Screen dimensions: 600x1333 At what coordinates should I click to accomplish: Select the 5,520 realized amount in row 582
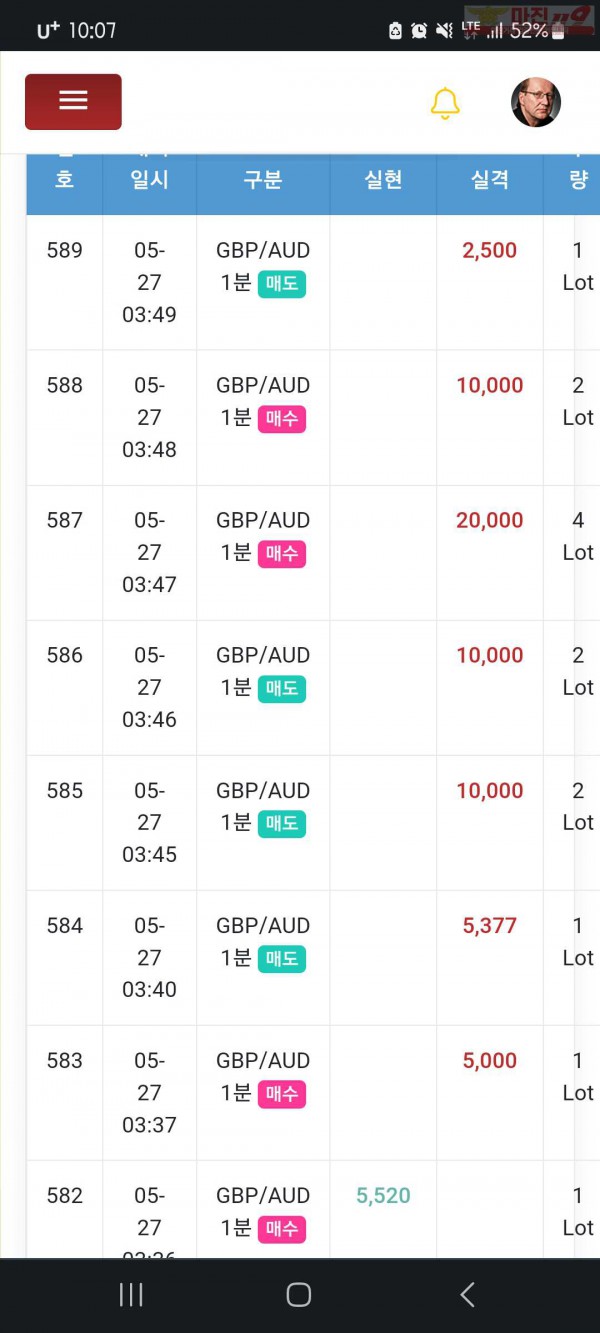[x=383, y=1196]
